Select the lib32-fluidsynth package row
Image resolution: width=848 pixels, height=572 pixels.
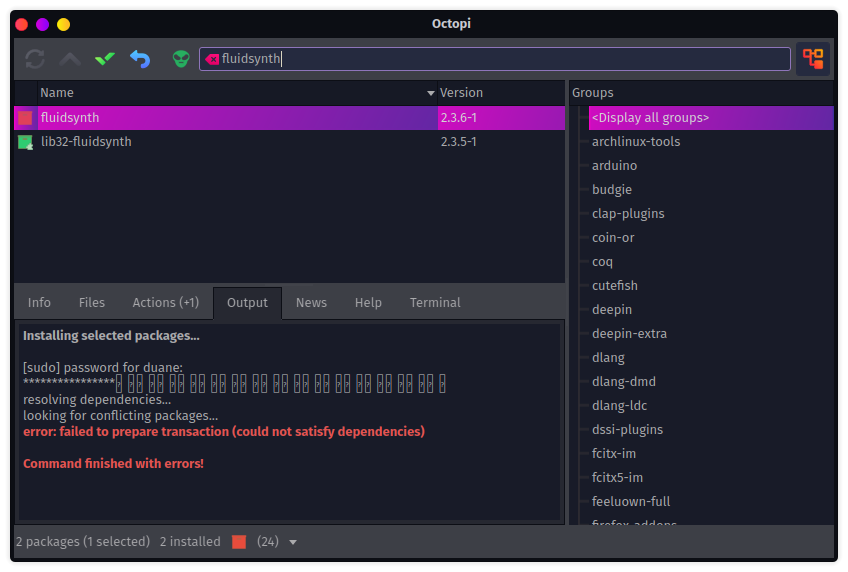point(289,142)
